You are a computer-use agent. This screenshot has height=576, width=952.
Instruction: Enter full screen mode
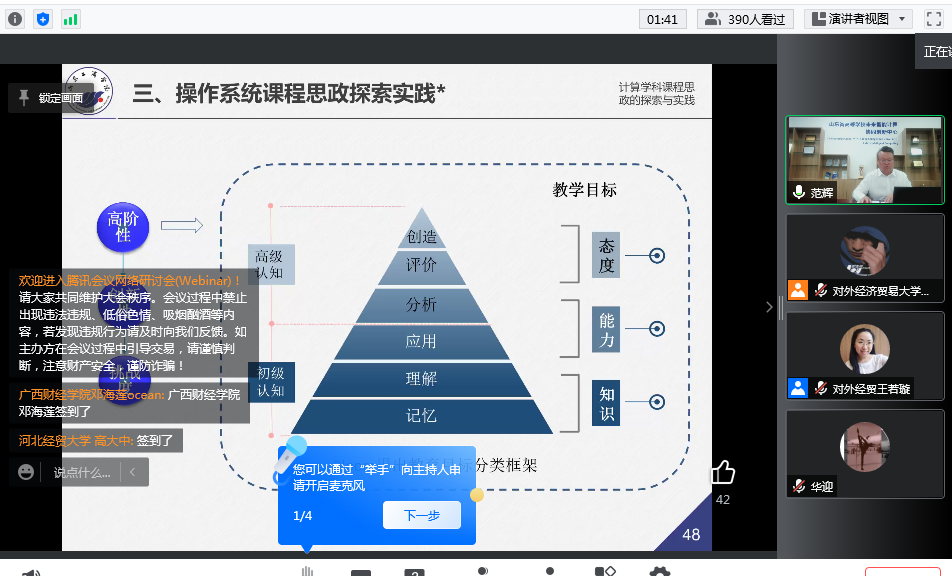click(x=934, y=19)
